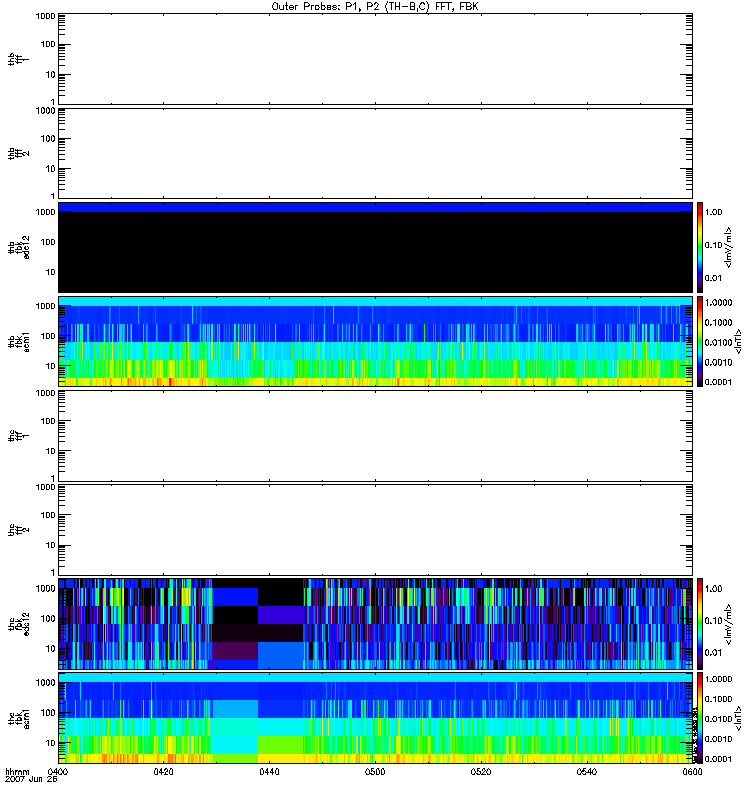This screenshot has width=750, height=800.
Task: Click the "100" tick of thb fff 2 panel
Action: (x=48, y=139)
